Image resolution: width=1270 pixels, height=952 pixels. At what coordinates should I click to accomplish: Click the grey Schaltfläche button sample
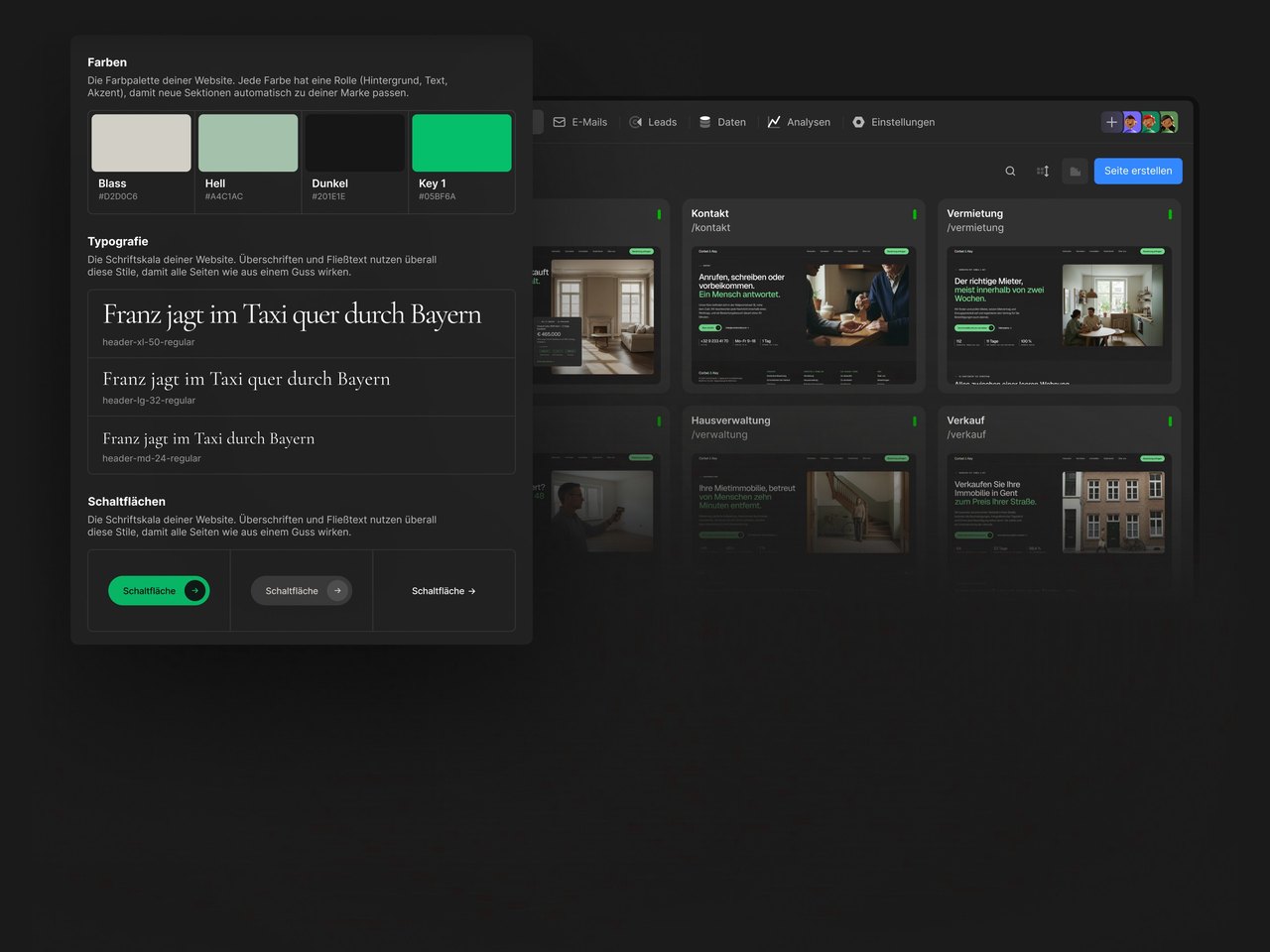[x=302, y=591]
